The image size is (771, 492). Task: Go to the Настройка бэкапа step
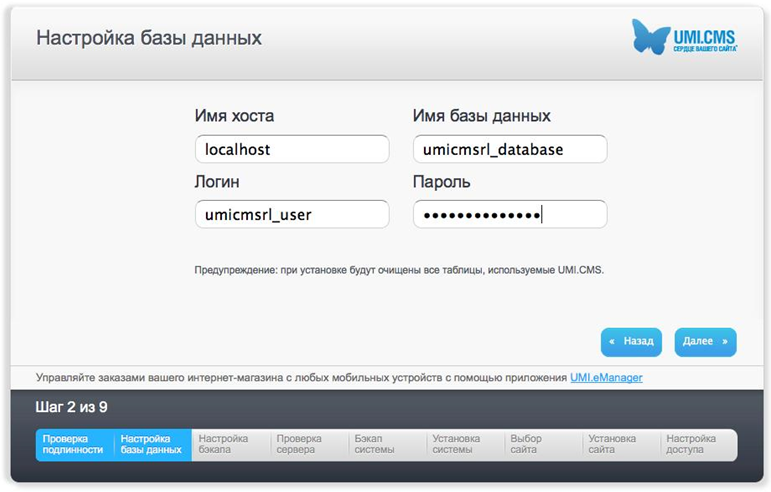(x=229, y=444)
